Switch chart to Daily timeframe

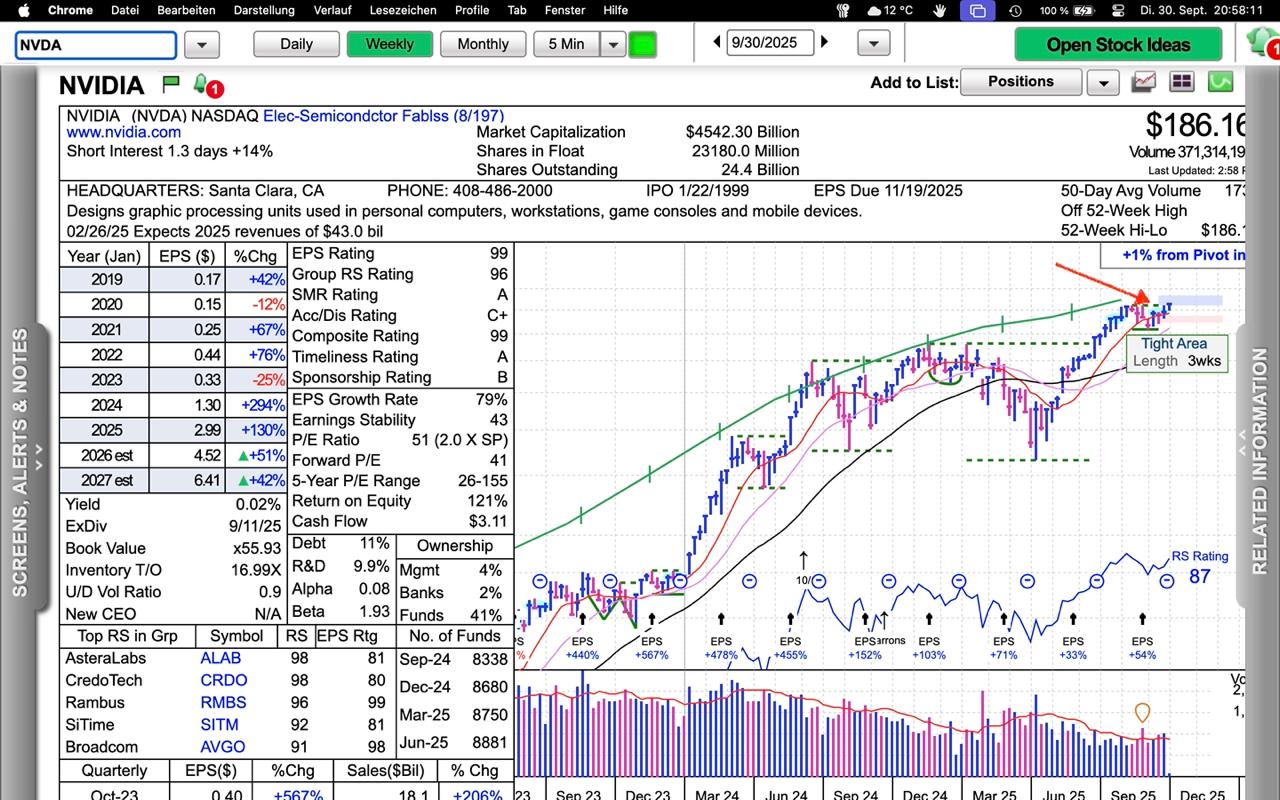(x=296, y=44)
